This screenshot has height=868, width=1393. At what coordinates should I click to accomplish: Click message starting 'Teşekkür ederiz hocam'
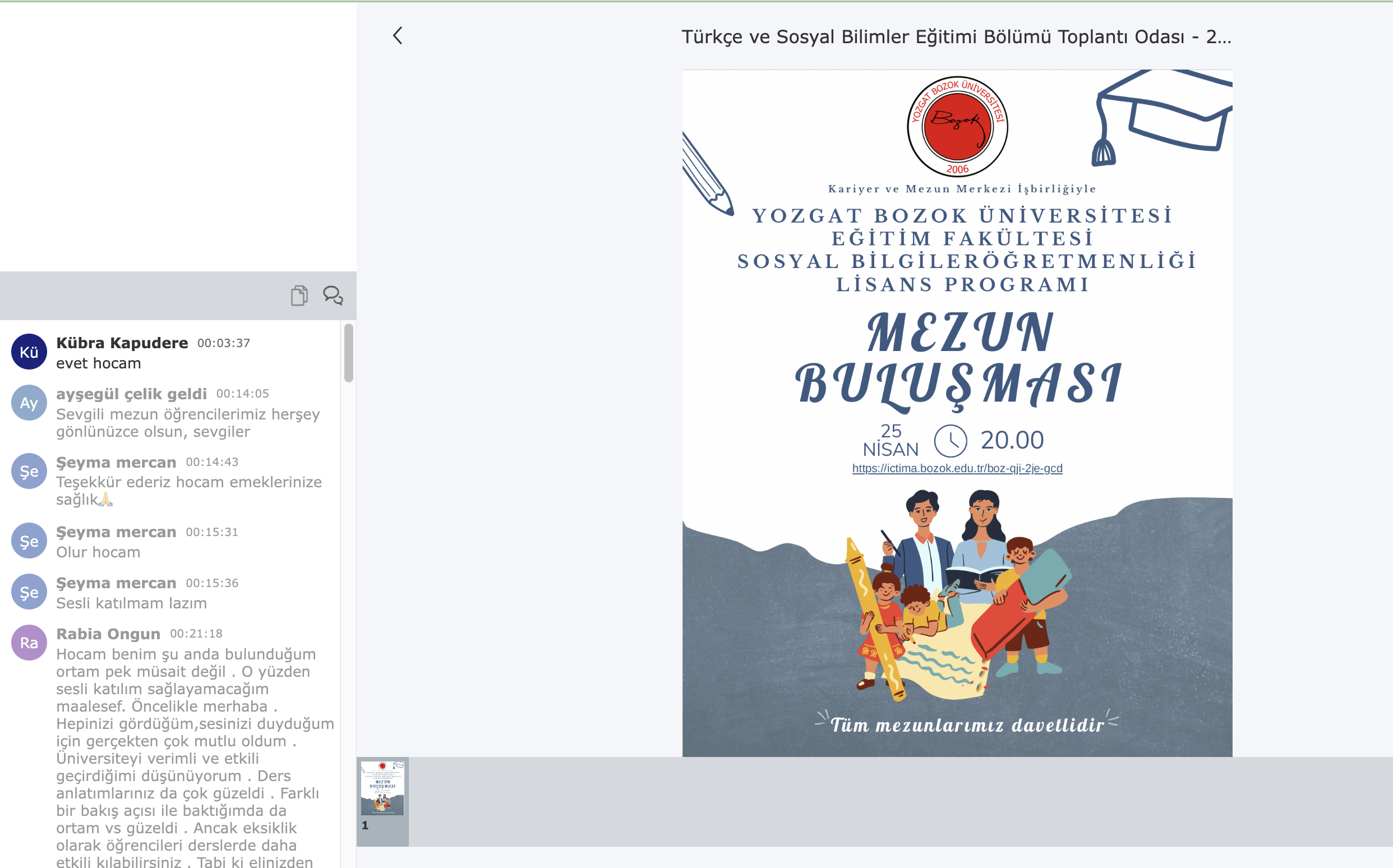(x=189, y=491)
